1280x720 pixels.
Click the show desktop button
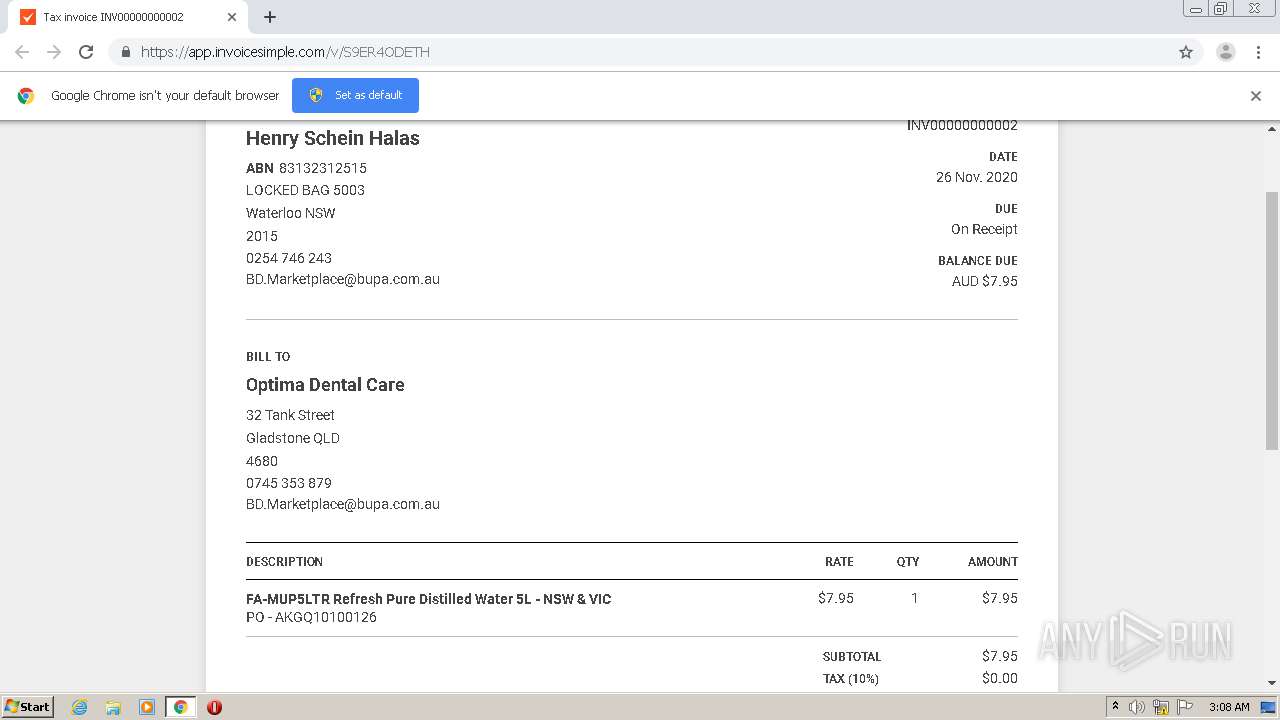[x=1269, y=707]
